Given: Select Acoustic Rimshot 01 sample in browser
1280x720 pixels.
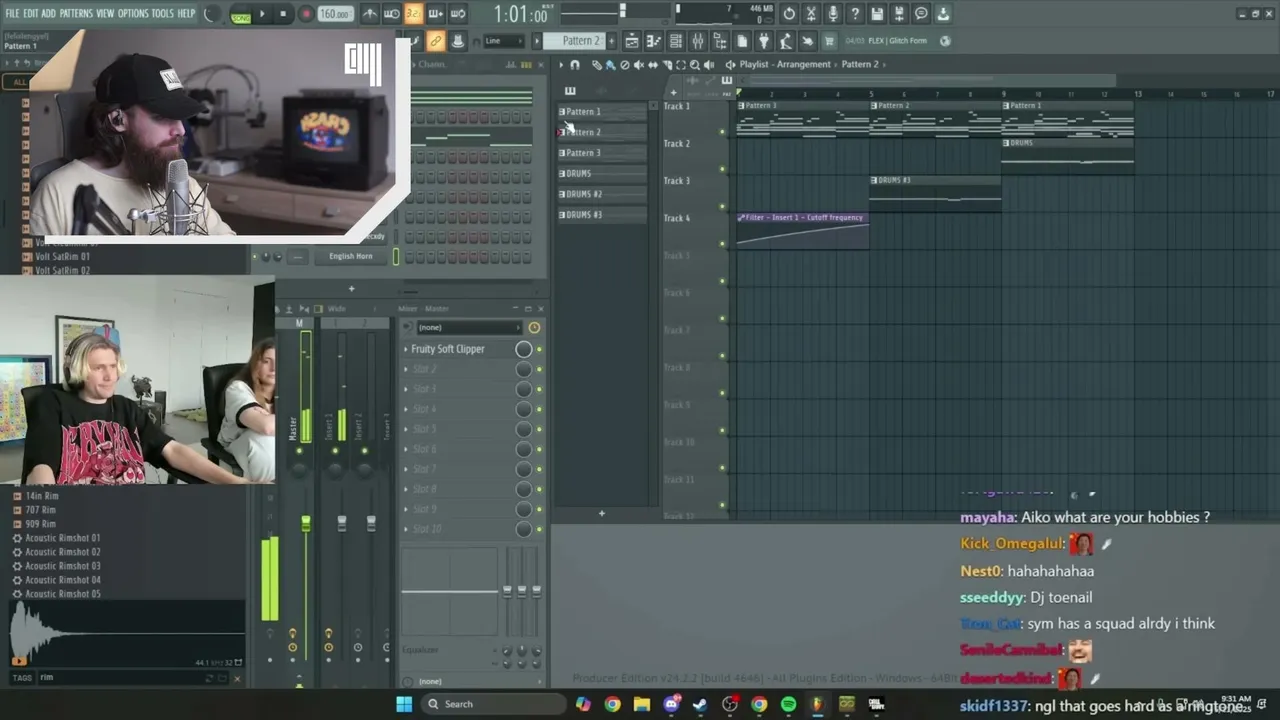Looking at the screenshot, I should (x=62, y=538).
